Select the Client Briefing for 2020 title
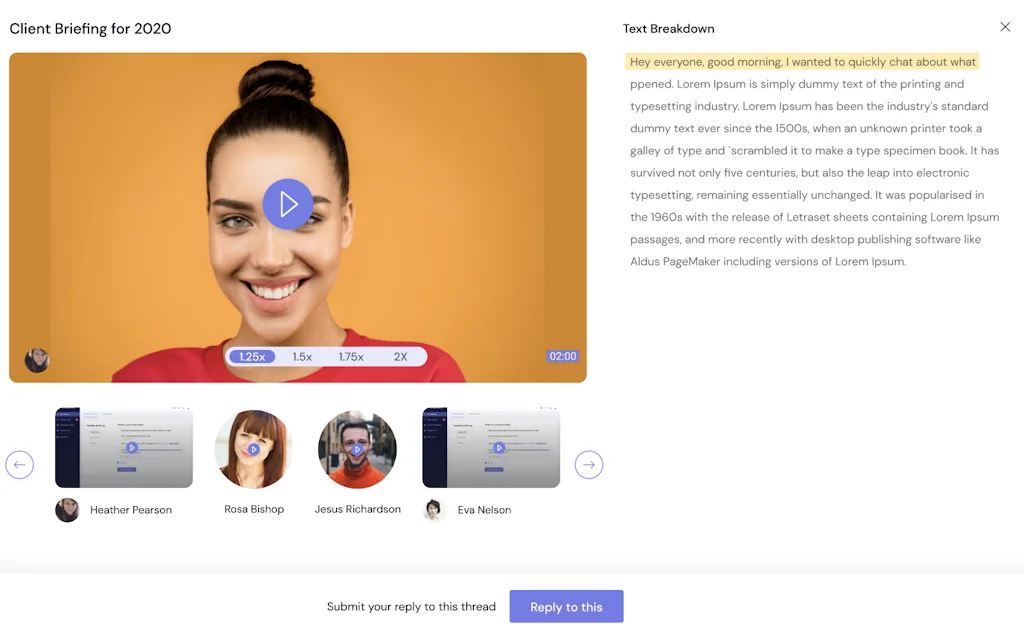The image size is (1024, 630). point(90,29)
